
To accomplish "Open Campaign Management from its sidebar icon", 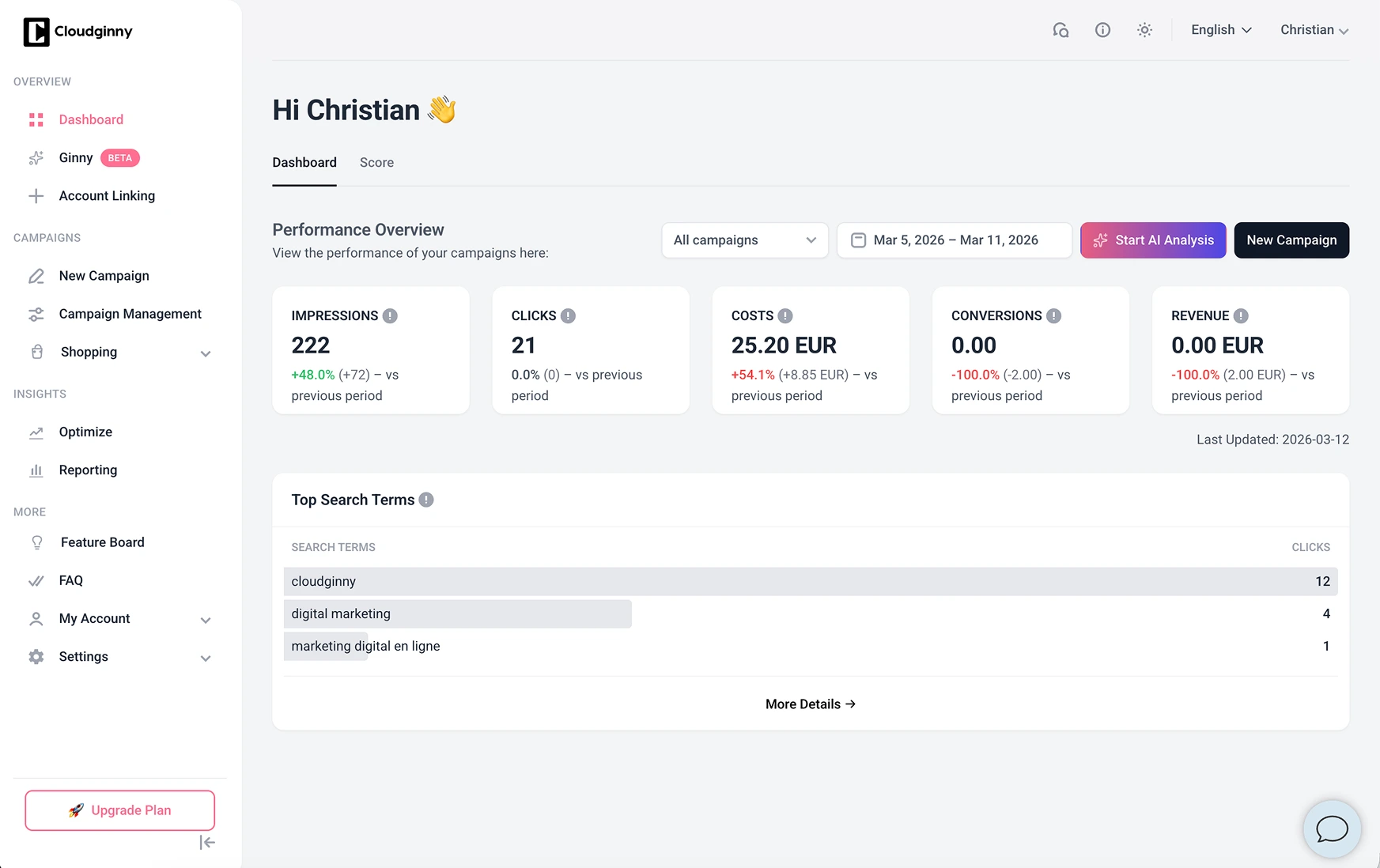I will point(36,314).
